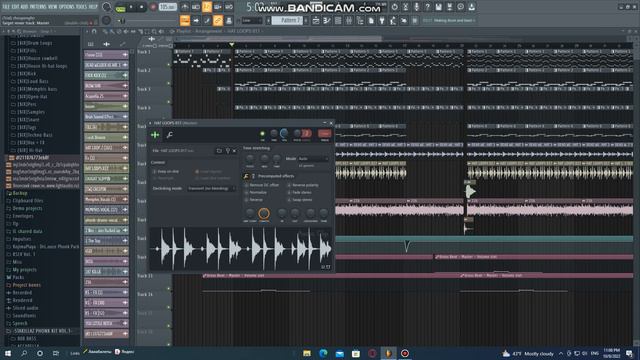Click the transport play button
Viewport: 640px width, 360px height.
pyautogui.click(x=131, y=7)
